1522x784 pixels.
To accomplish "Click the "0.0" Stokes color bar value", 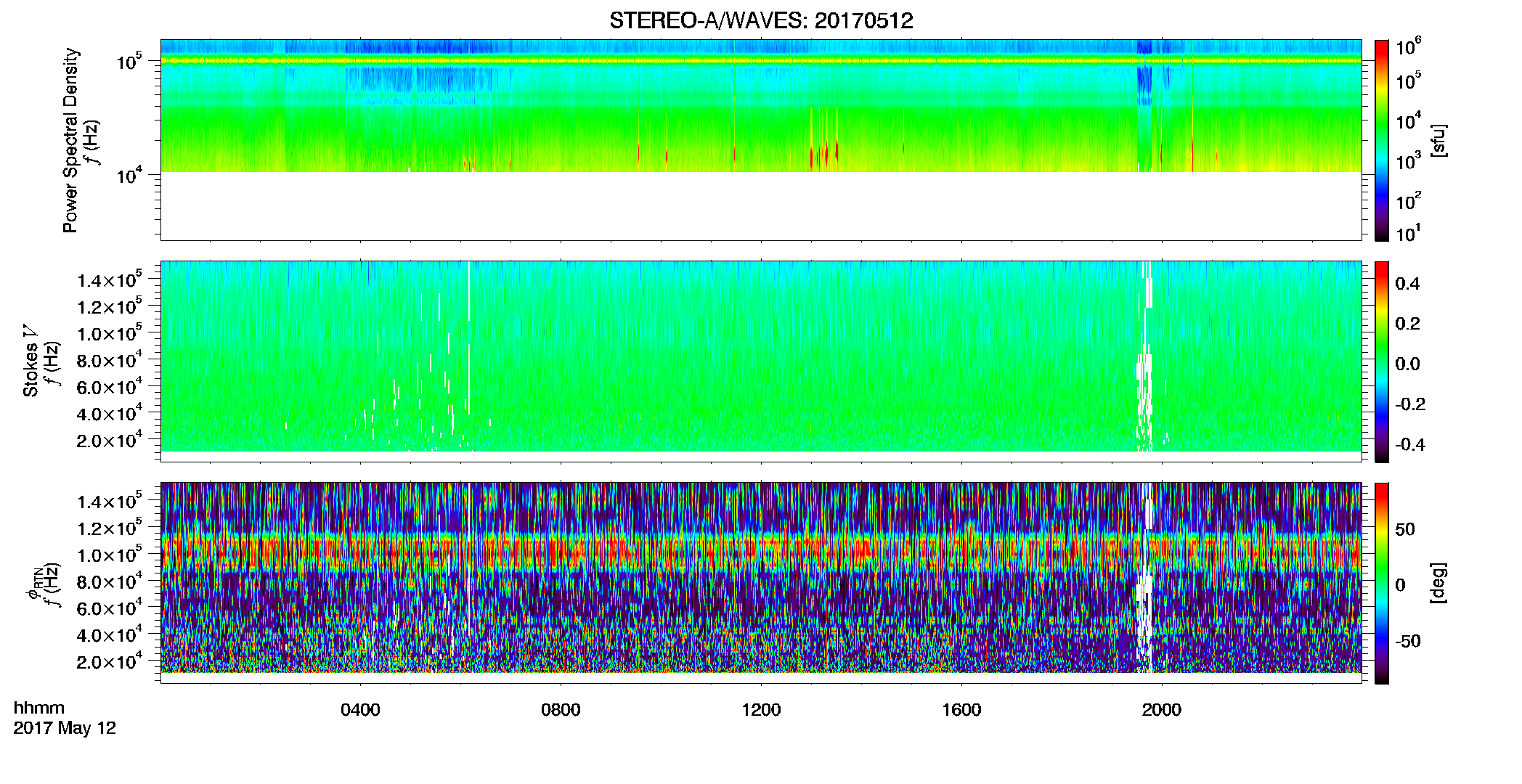I will coord(1407,364).
